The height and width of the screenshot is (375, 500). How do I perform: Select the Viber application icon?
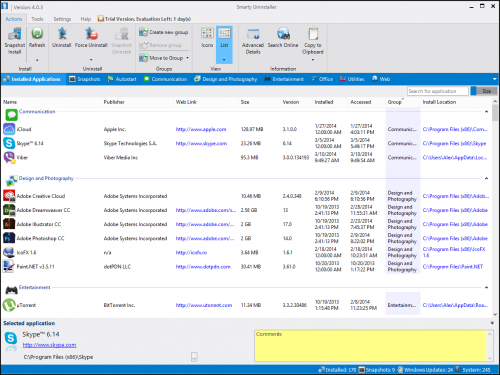click(x=9, y=157)
